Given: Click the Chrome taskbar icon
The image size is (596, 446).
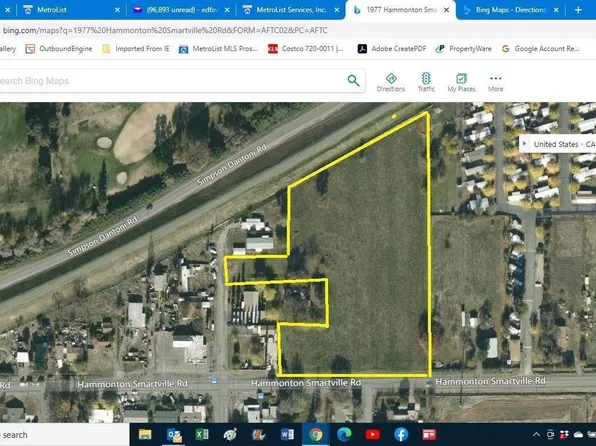Looking at the screenshot, I should coord(315,434).
